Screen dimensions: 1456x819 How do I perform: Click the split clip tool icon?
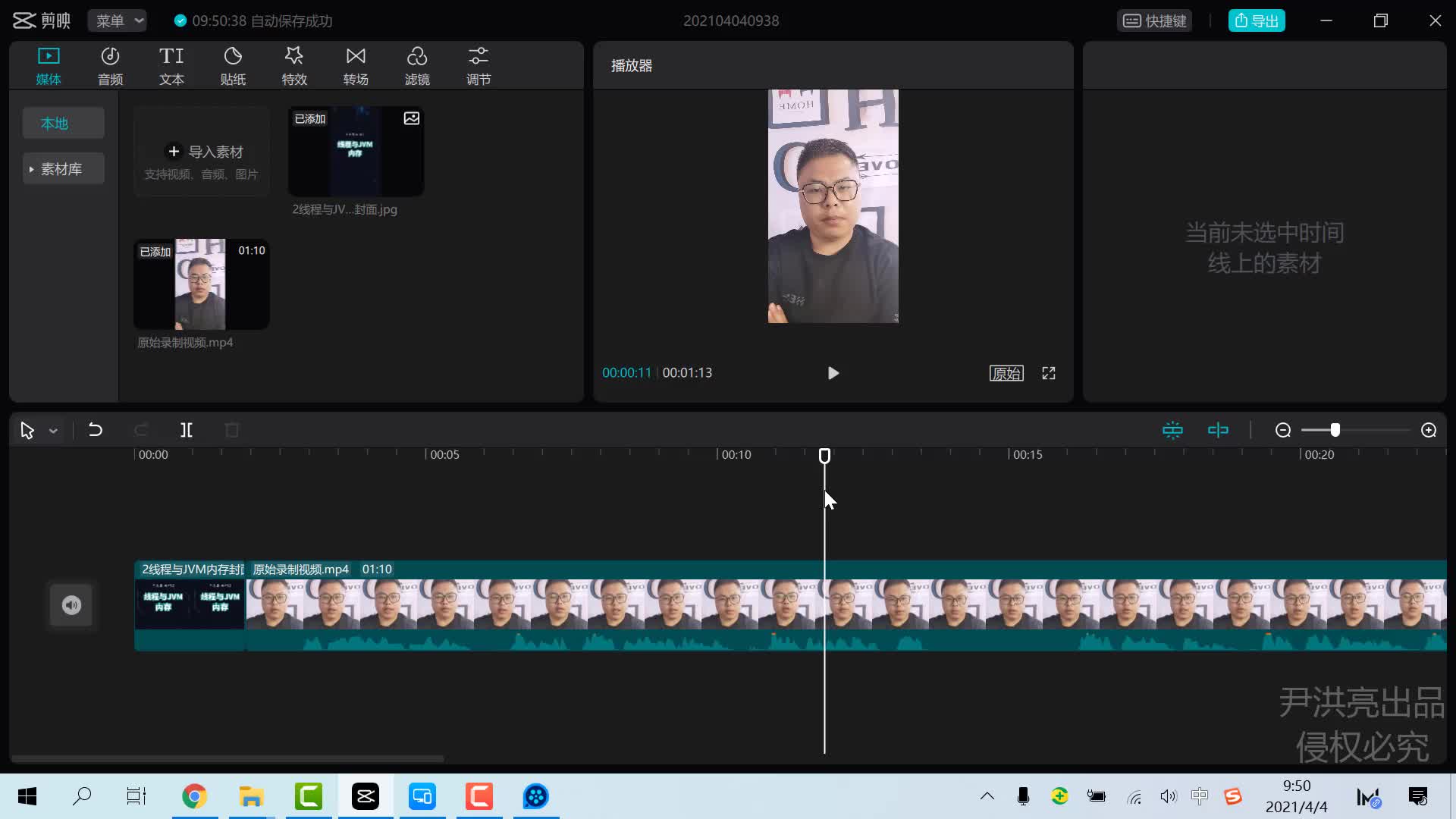pyautogui.click(x=187, y=431)
